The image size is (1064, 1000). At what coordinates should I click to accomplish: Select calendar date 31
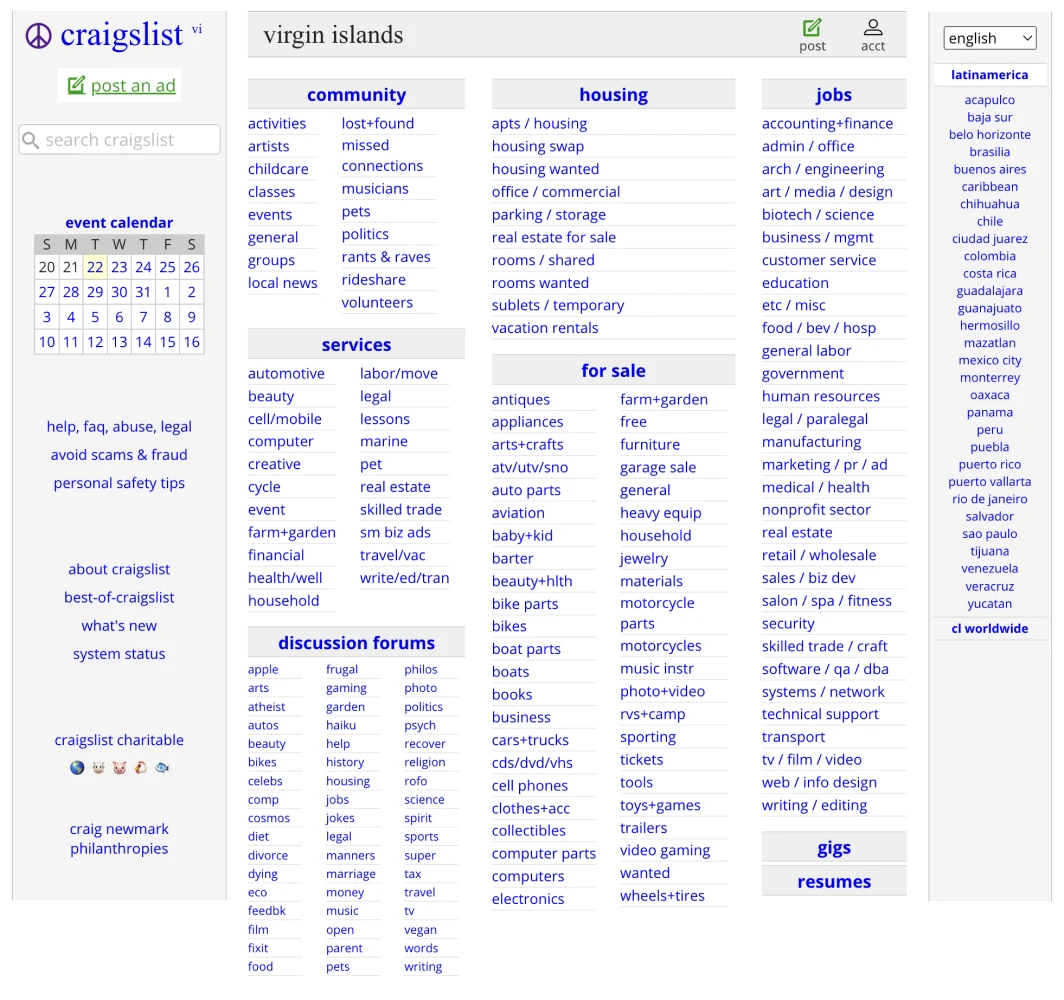click(x=143, y=292)
